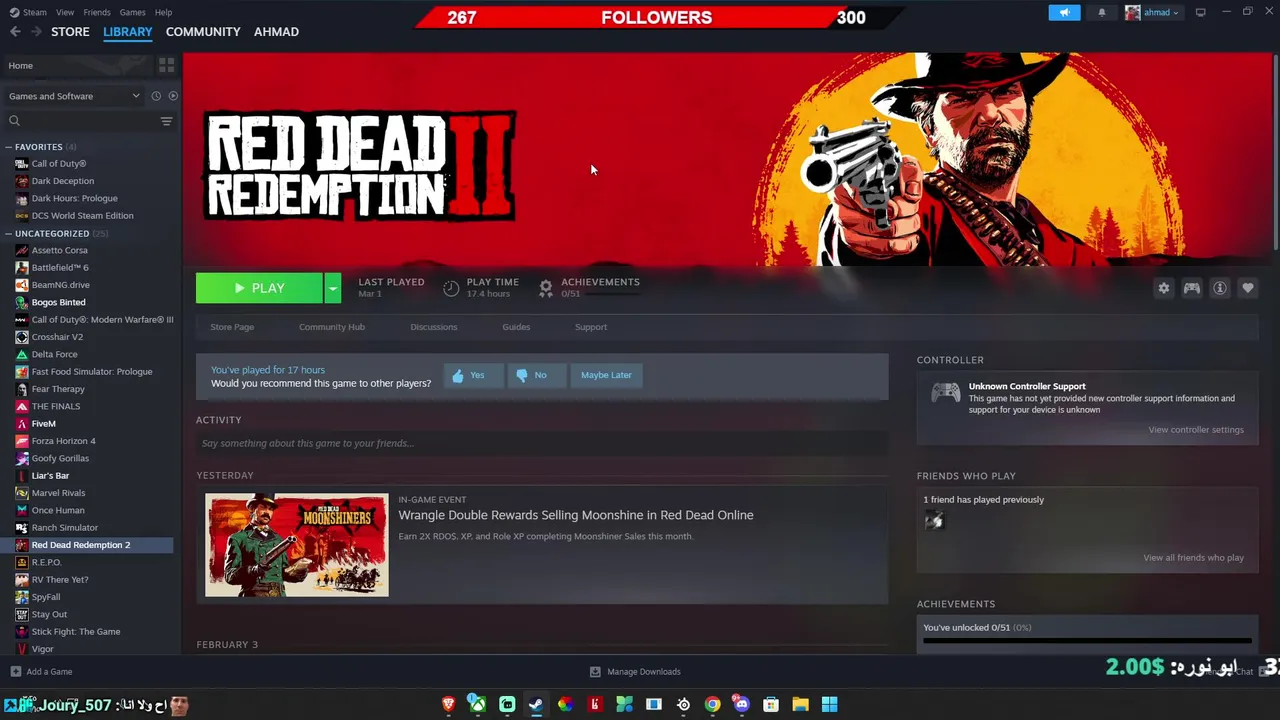This screenshot has width=1280, height=720.
Task: Select Stick Fight: The Game
Action: click(x=75, y=632)
